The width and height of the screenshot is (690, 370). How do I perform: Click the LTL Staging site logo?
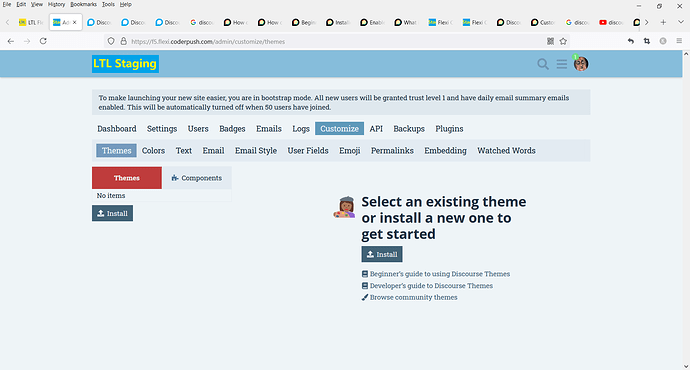point(125,64)
